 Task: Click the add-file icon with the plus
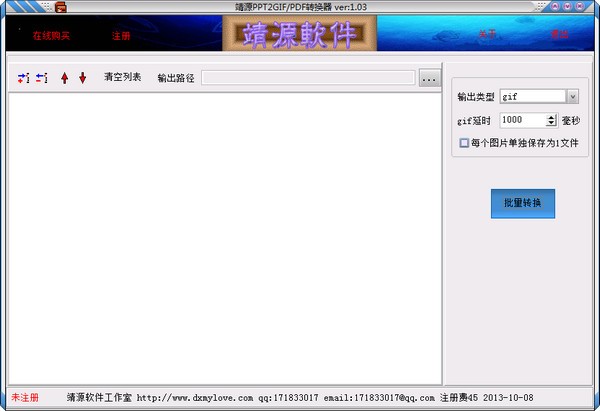(23, 78)
